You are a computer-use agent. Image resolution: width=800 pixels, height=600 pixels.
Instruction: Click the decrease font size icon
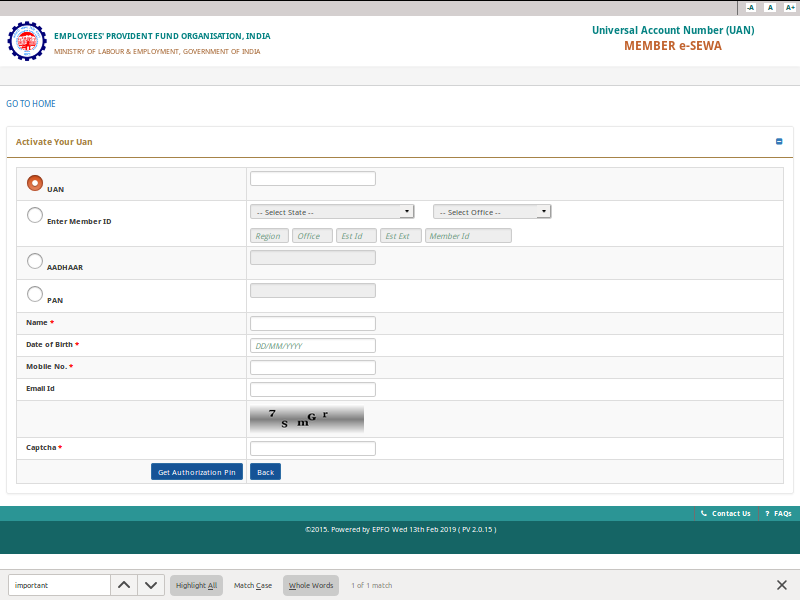pyautogui.click(x=749, y=7)
